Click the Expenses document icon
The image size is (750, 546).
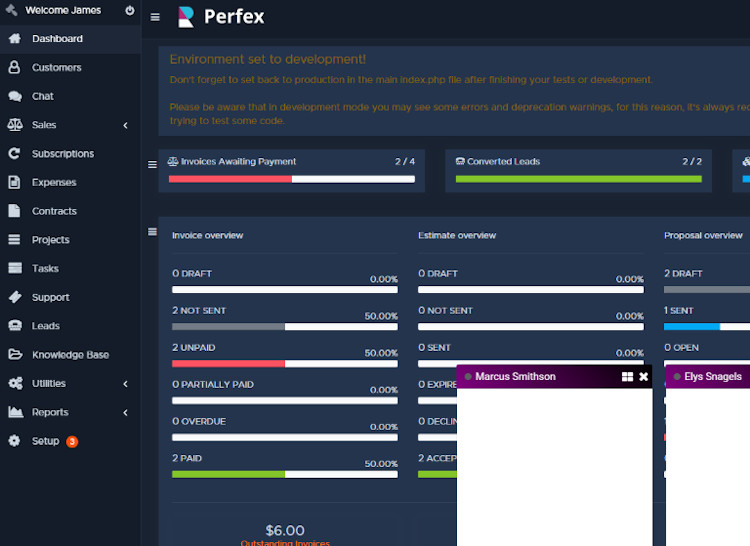[14, 182]
